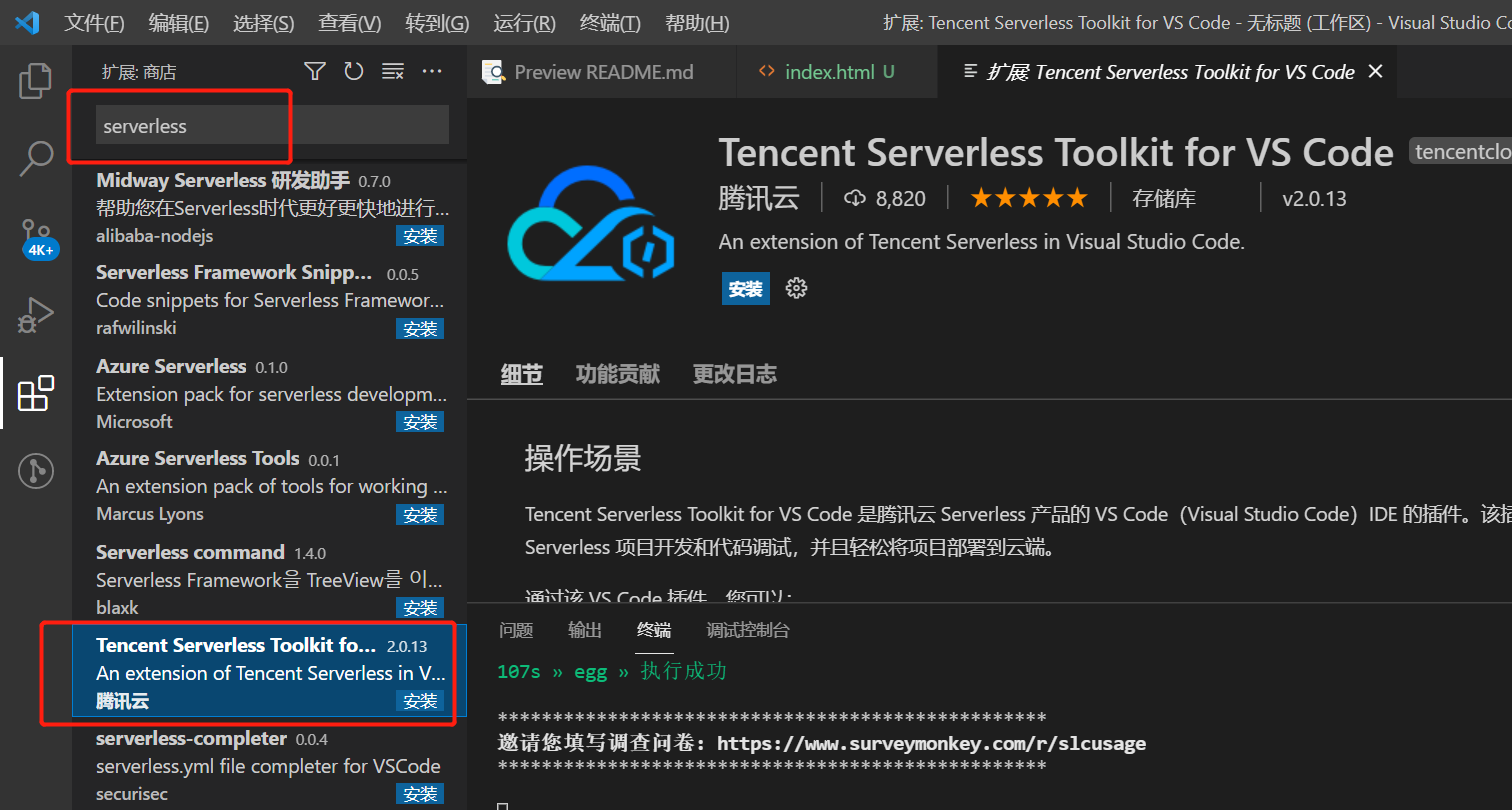Select Serverless Framework Snippets list item
The image size is (1512, 810).
(x=270, y=300)
